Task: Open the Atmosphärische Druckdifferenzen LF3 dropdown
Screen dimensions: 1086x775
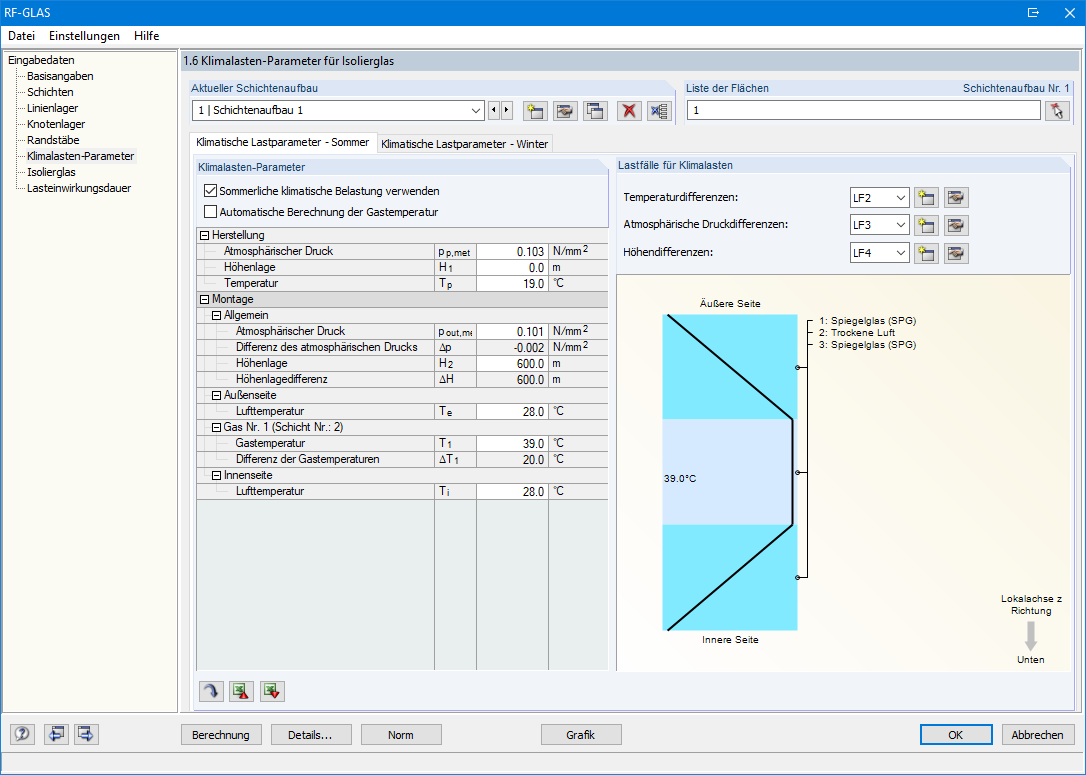Action: [900, 225]
